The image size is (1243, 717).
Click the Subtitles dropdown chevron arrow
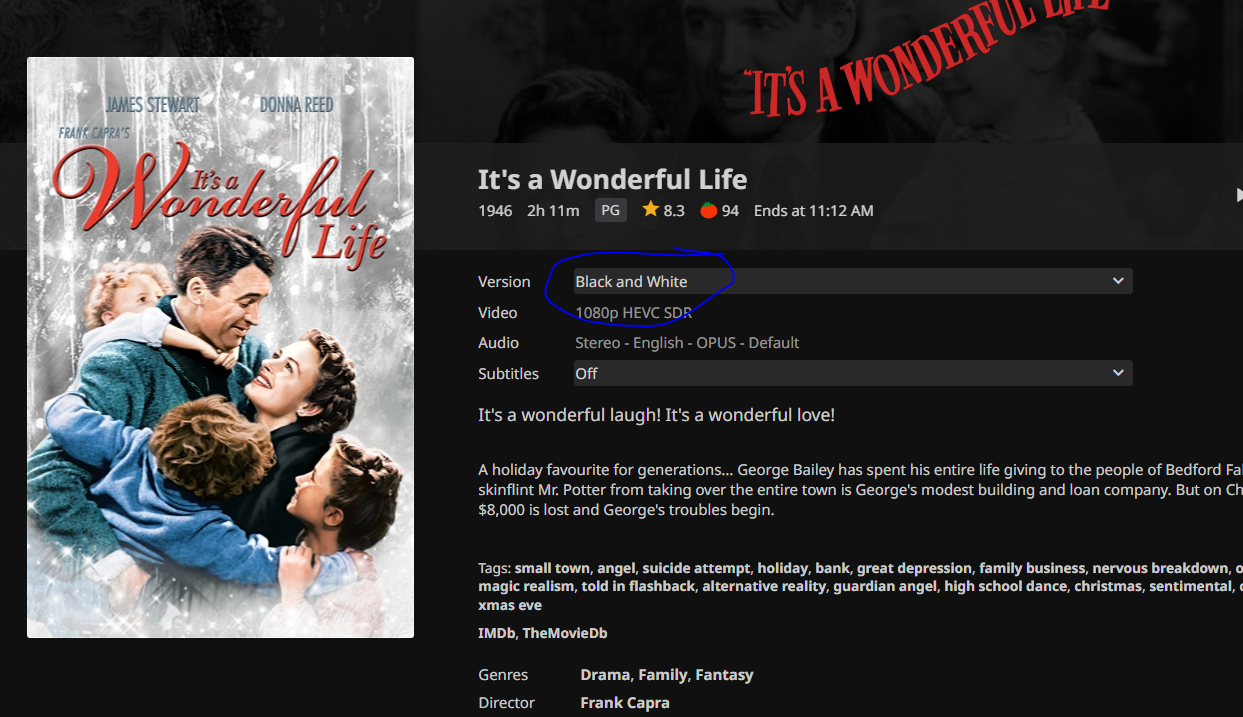point(1118,373)
